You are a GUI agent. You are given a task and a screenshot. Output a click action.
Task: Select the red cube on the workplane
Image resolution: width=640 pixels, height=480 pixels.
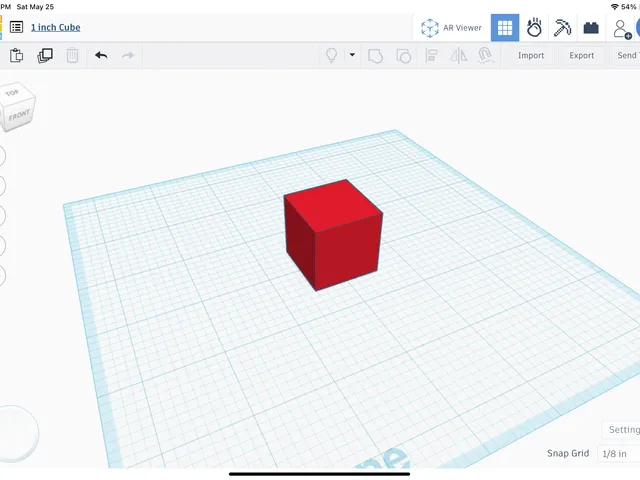(333, 235)
